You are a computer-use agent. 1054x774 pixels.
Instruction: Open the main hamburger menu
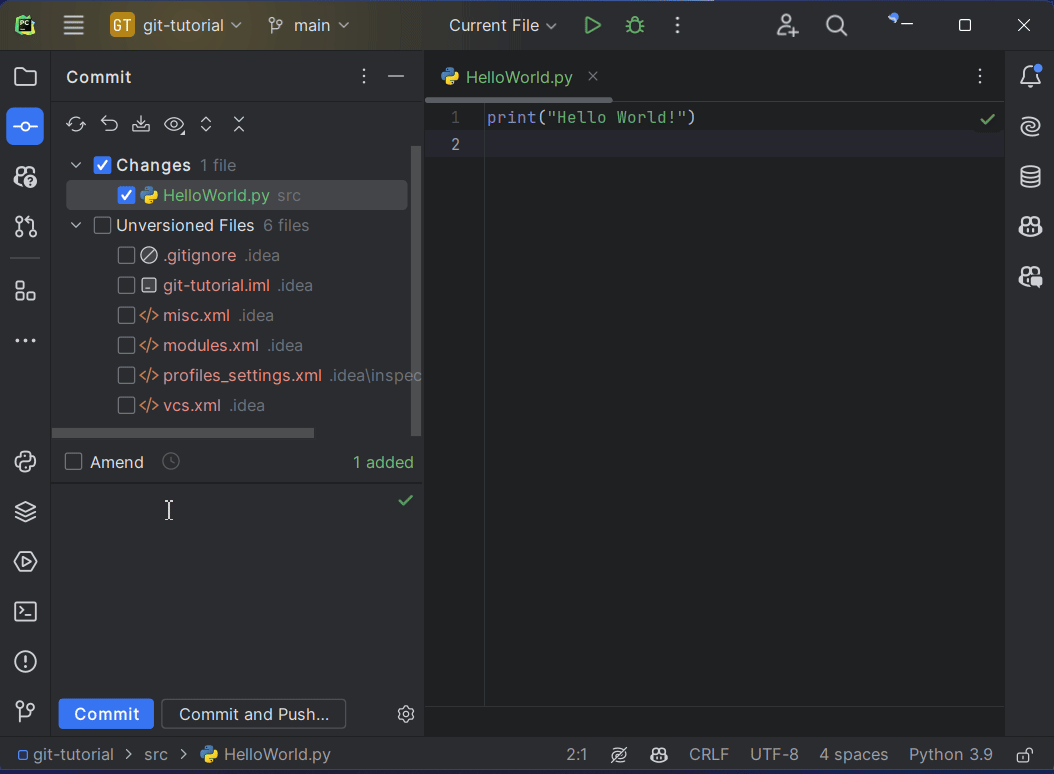pos(74,26)
